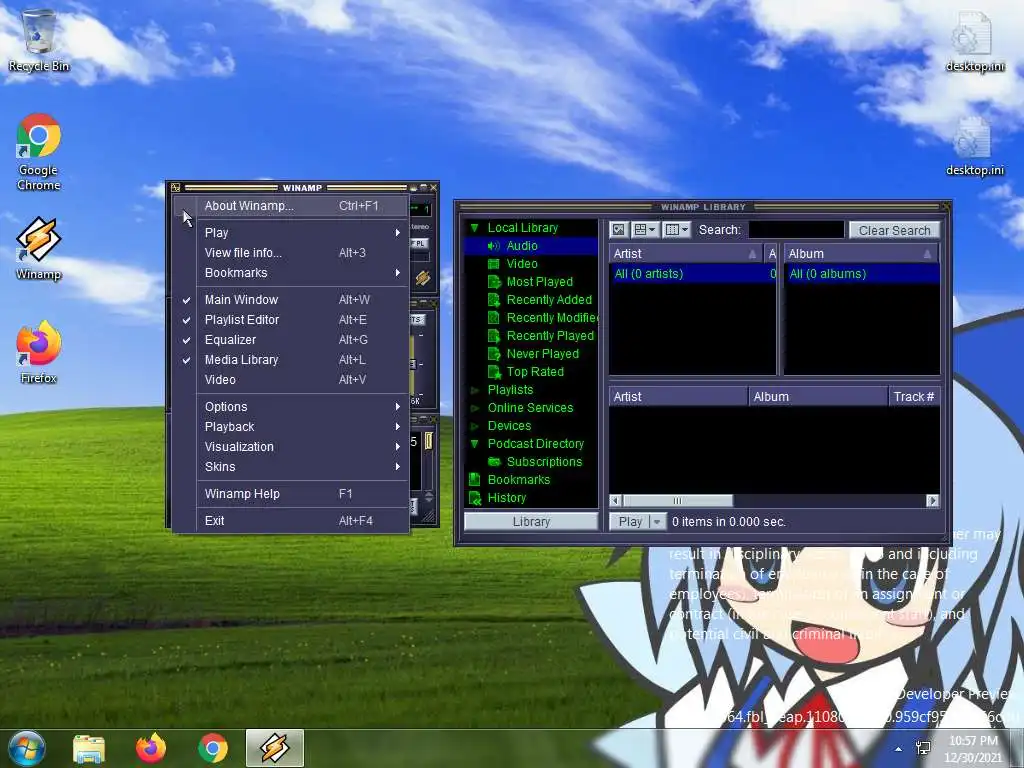
Task: Open Google Chrome desktop shortcut
Action: [39, 152]
